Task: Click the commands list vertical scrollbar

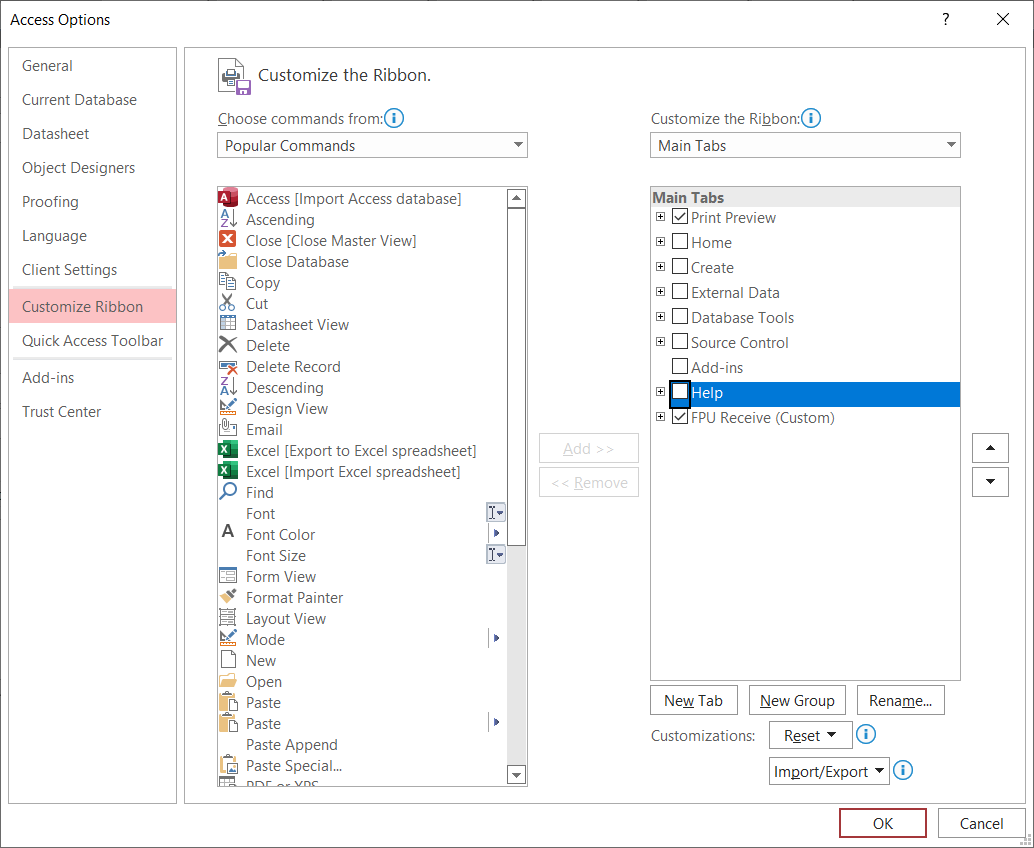Action: pyautogui.click(x=517, y=600)
